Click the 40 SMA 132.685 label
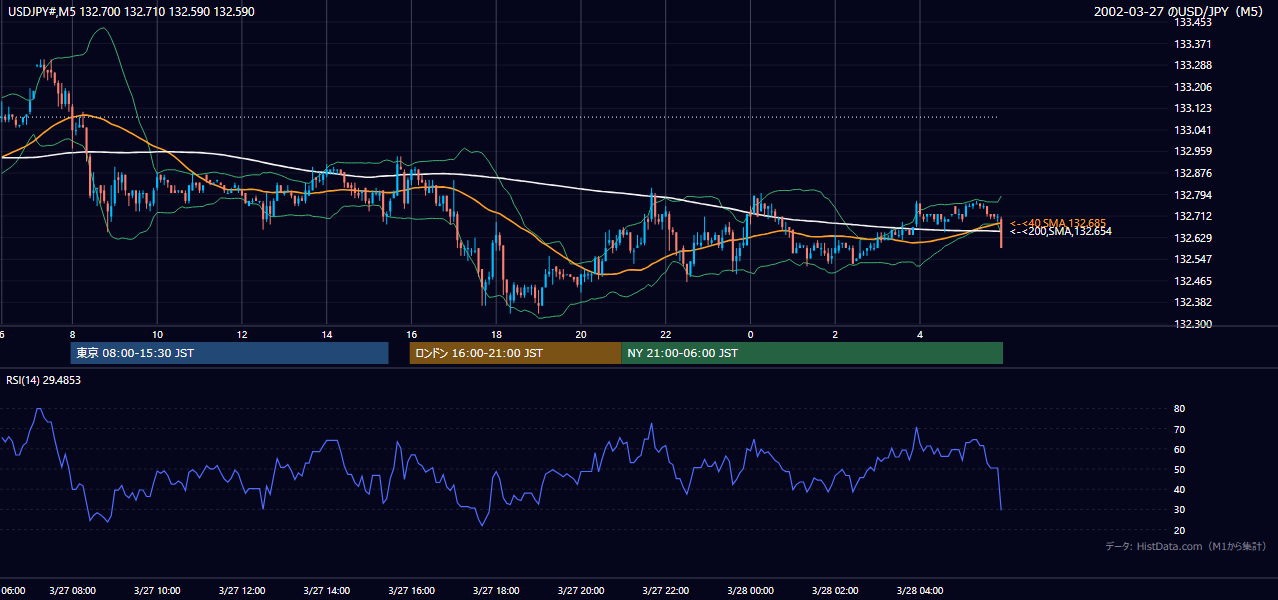Image resolution: width=1278 pixels, height=600 pixels. pyautogui.click(x=1058, y=223)
